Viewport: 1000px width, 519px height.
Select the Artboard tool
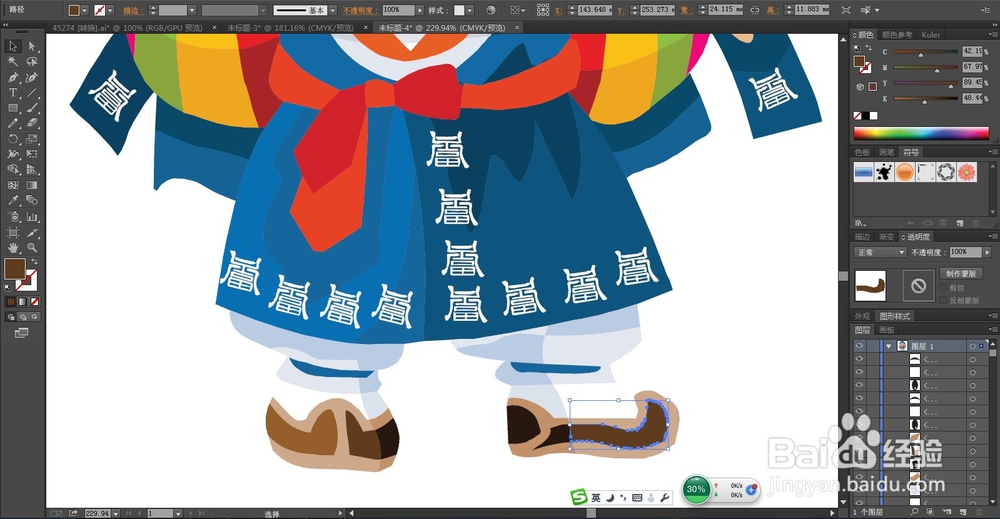13,232
